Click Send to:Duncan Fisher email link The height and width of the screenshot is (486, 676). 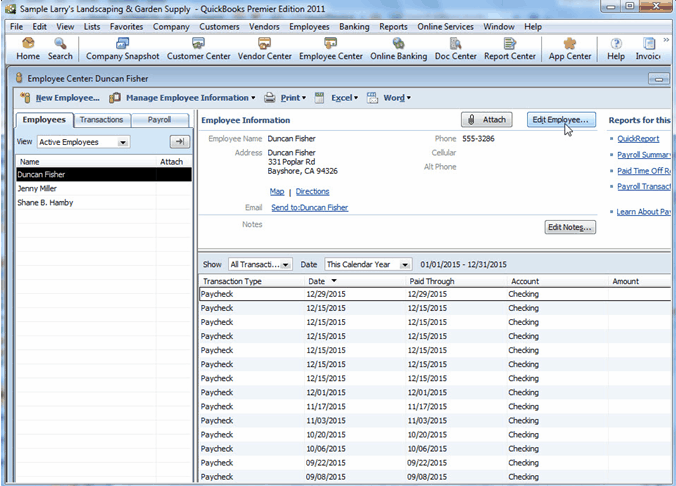[x=310, y=207]
